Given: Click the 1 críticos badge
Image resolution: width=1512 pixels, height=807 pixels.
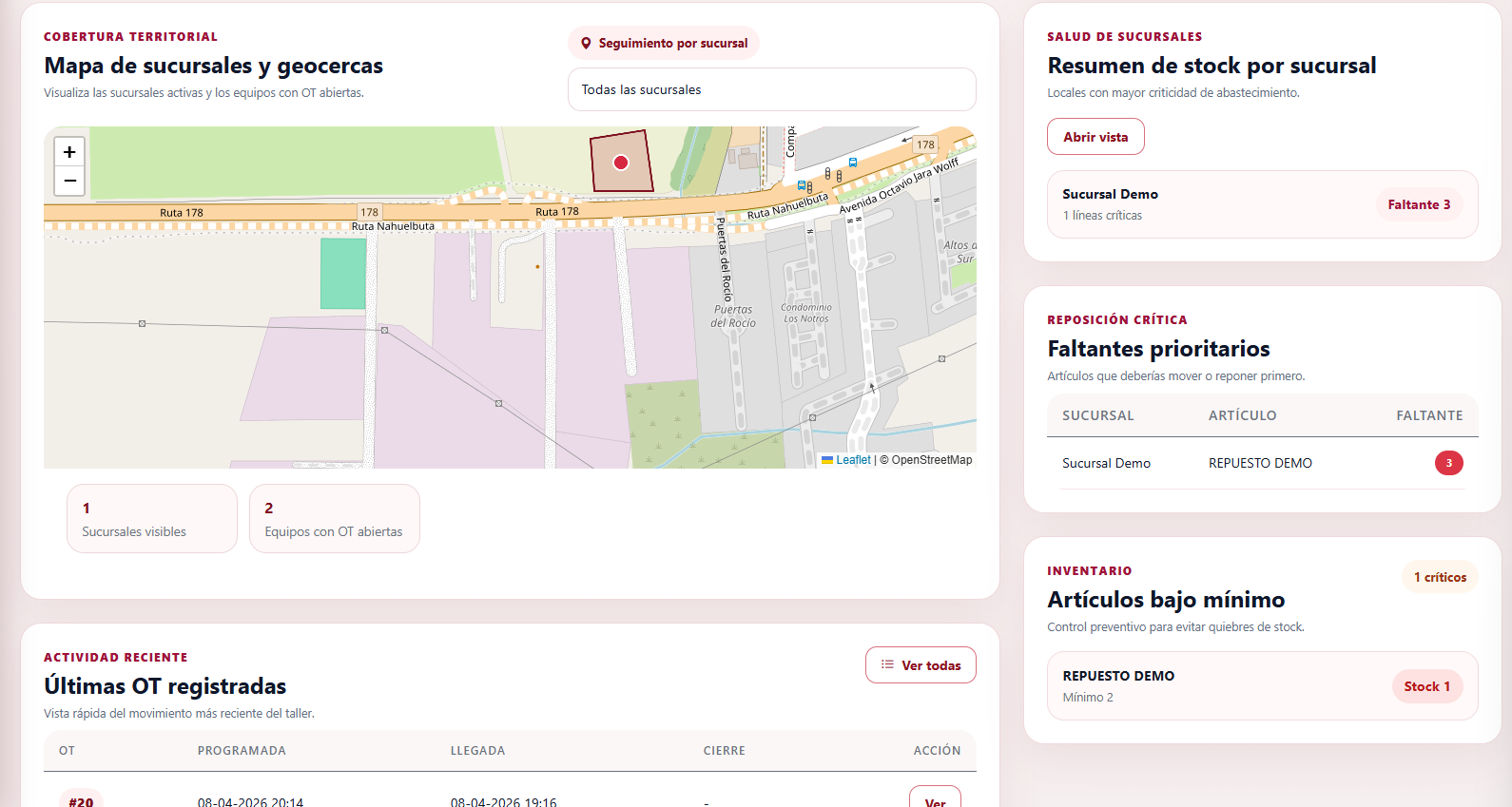Looking at the screenshot, I should [x=1440, y=577].
